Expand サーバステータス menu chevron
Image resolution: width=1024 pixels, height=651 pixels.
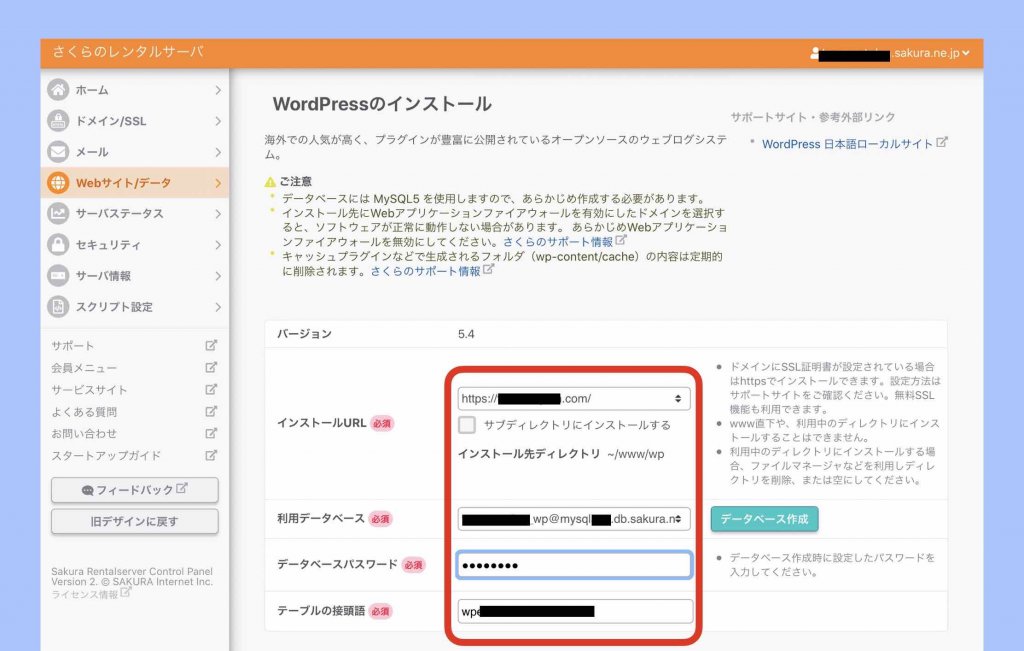pos(218,214)
